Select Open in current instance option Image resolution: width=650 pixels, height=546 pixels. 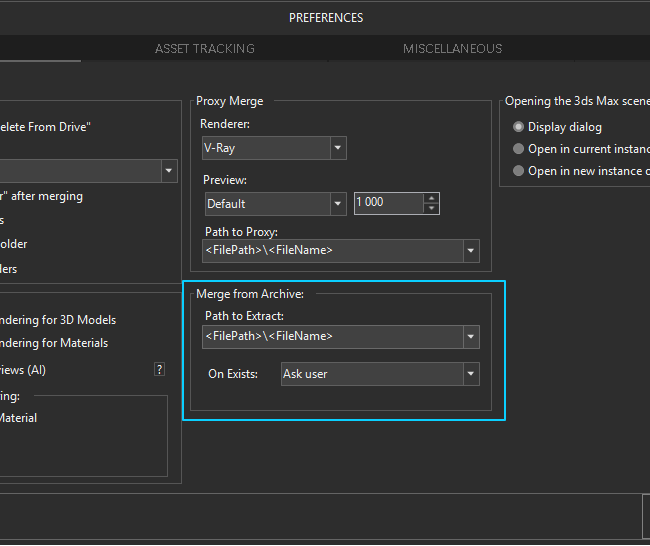(518, 149)
